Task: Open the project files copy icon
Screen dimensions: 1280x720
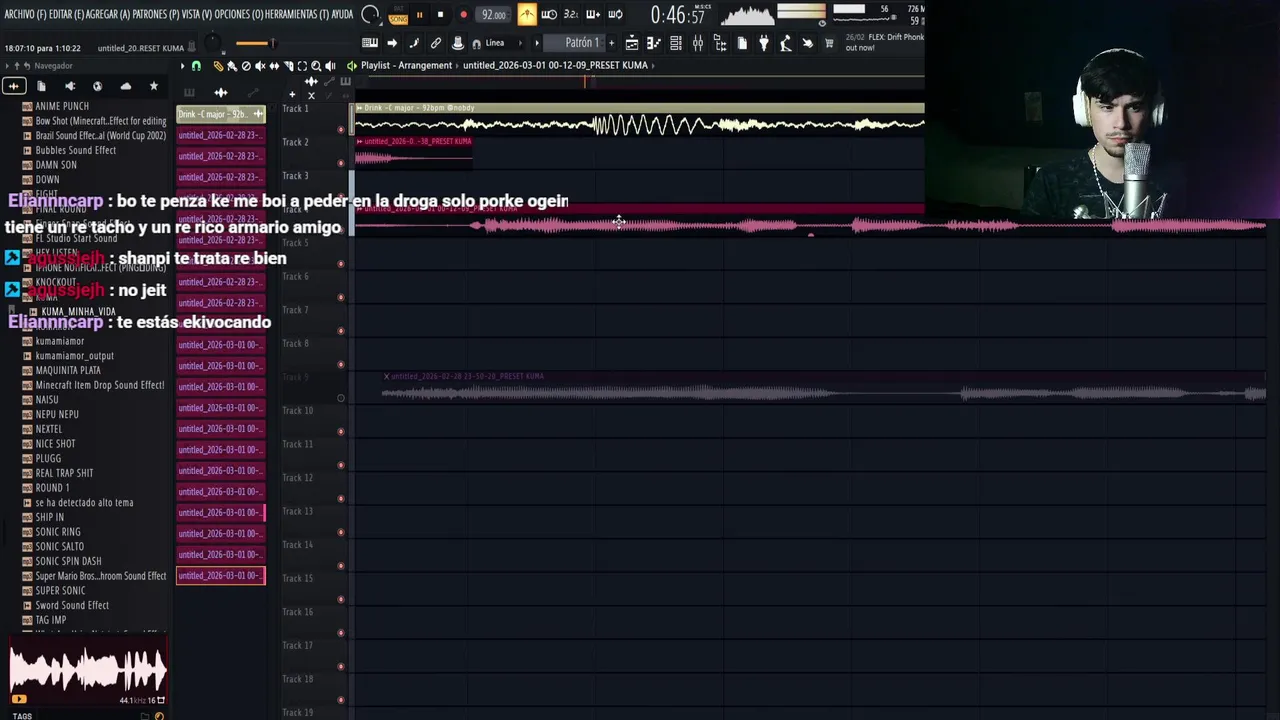Action: coord(742,43)
